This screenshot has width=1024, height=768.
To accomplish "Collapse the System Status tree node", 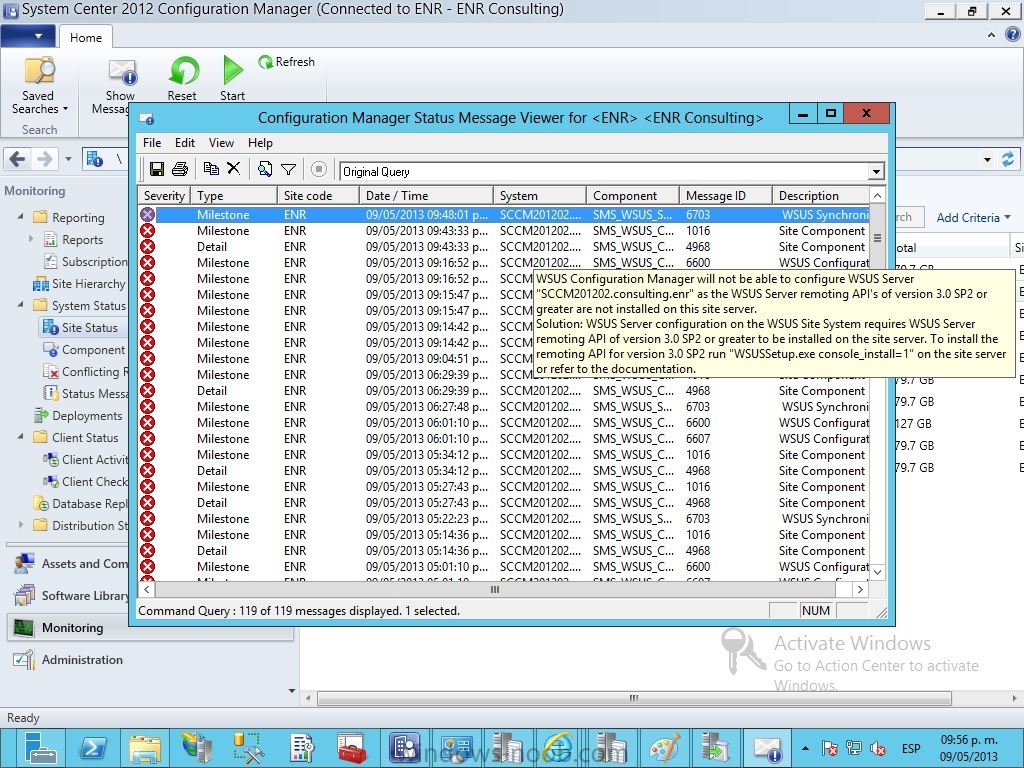I will point(20,304).
